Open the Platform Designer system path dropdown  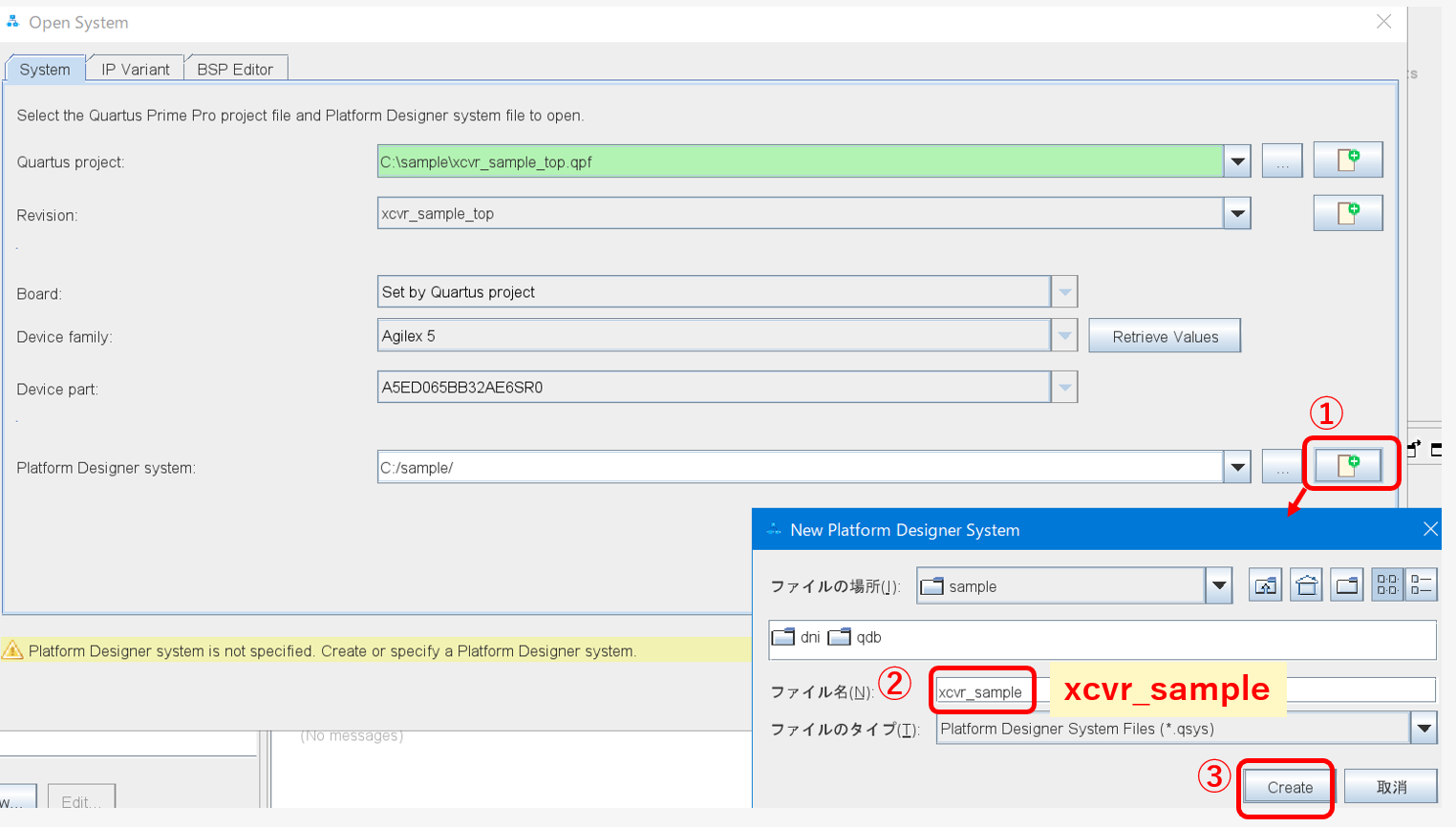1237,467
